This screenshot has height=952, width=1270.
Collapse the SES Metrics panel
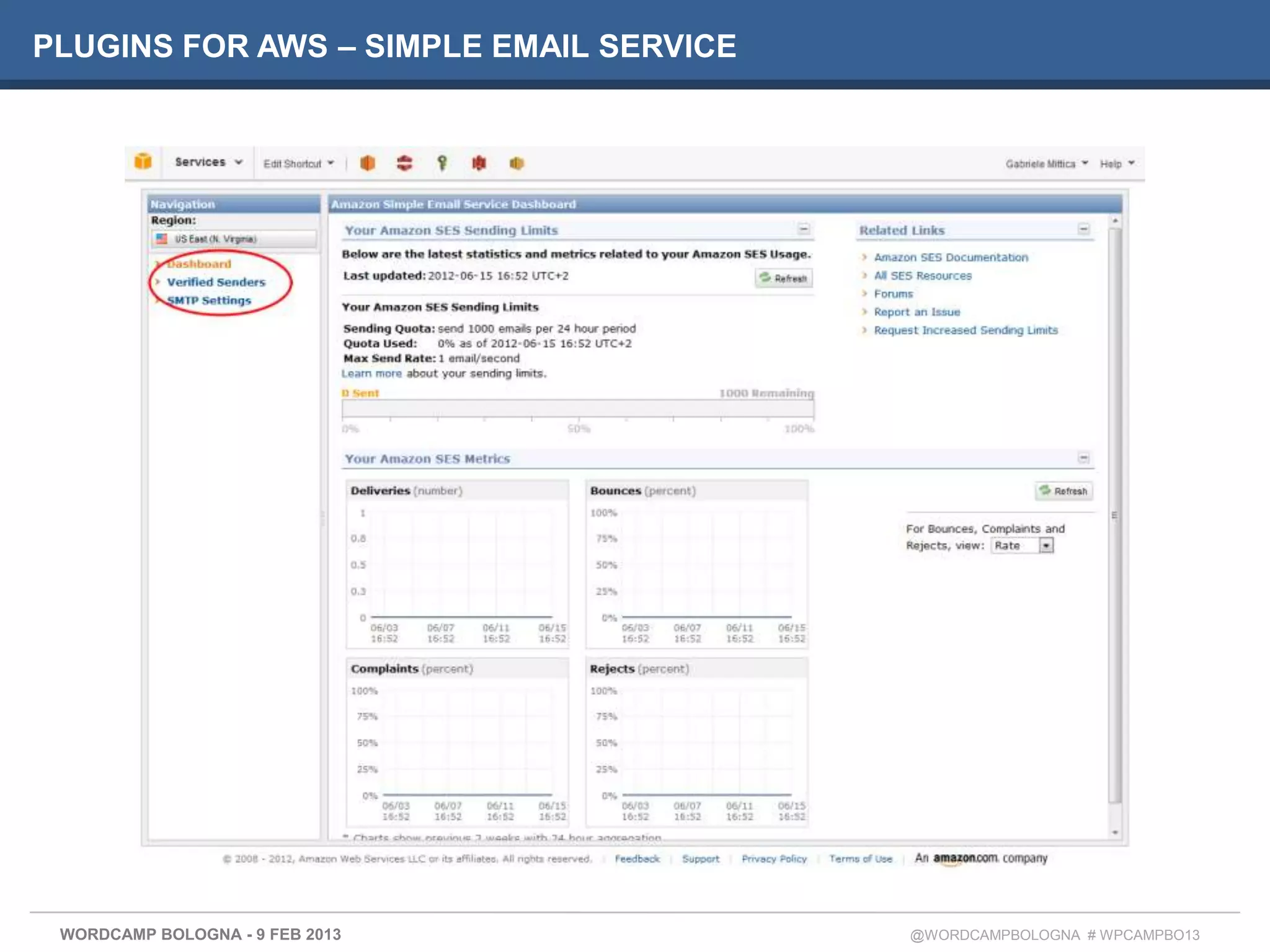1083,458
